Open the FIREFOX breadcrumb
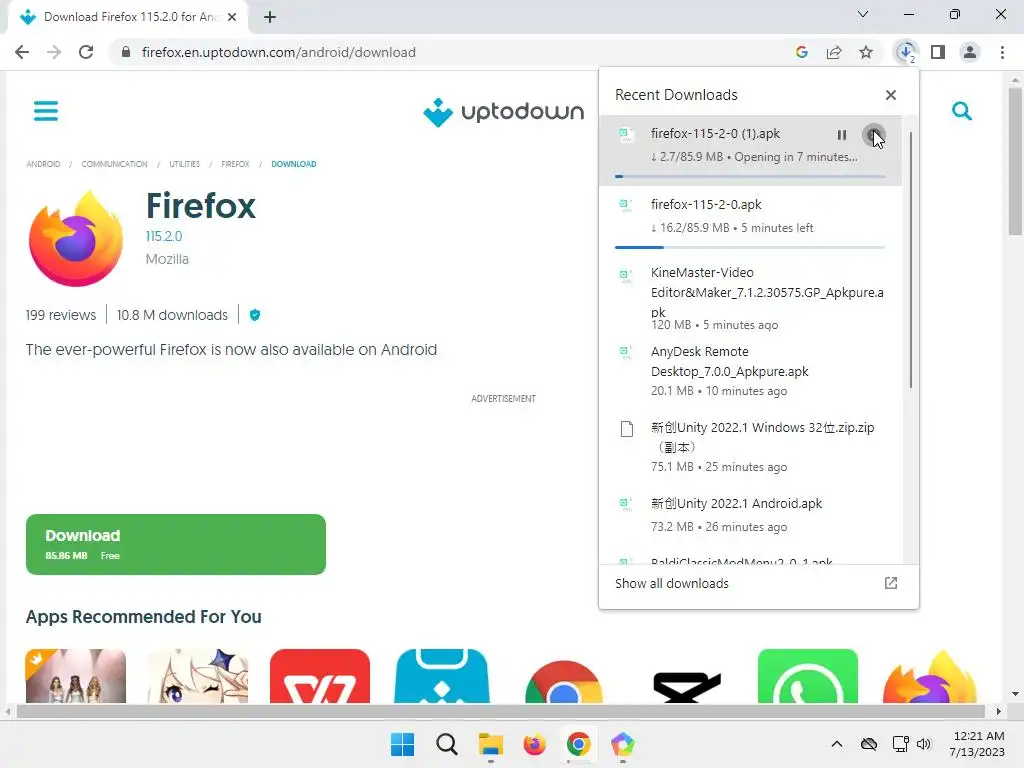The image size is (1024, 768). [x=235, y=164]
